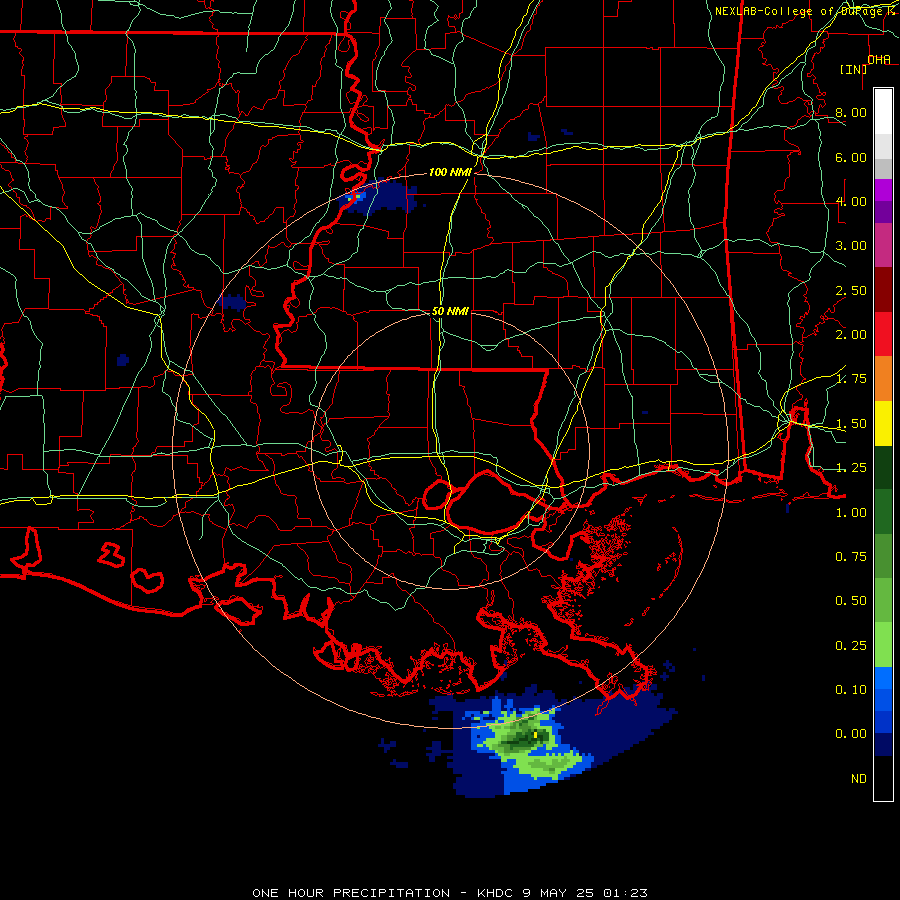Click the white swatch atop the legend
The width and height of the screenshot is (900, 900).
(x=883, y=111)
